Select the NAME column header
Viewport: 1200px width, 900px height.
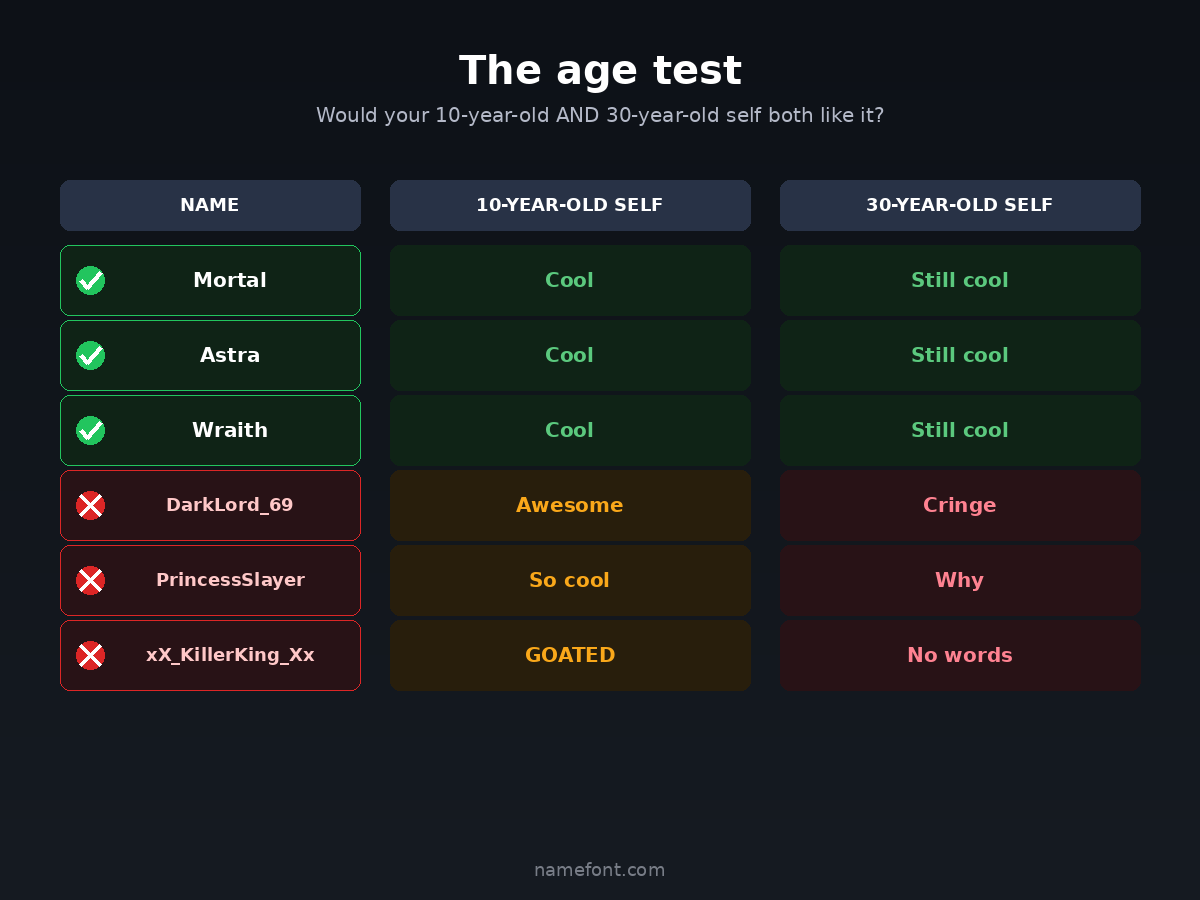210,206
